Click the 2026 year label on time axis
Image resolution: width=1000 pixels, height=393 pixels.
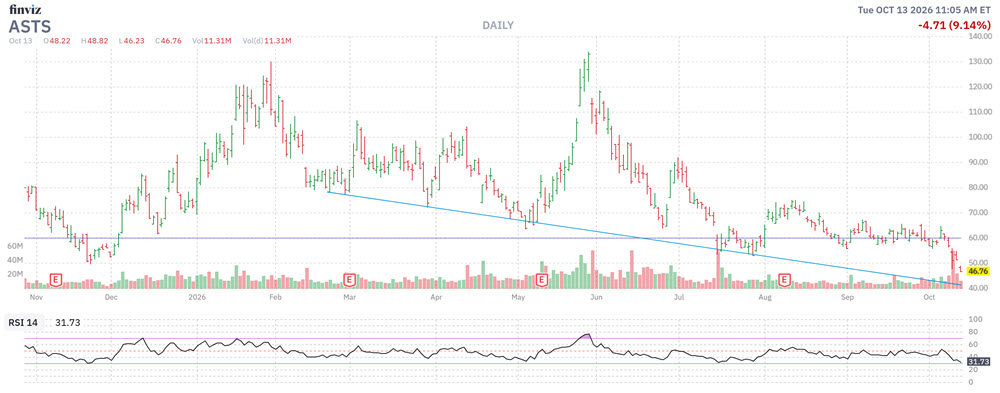[x=196, y=297]
